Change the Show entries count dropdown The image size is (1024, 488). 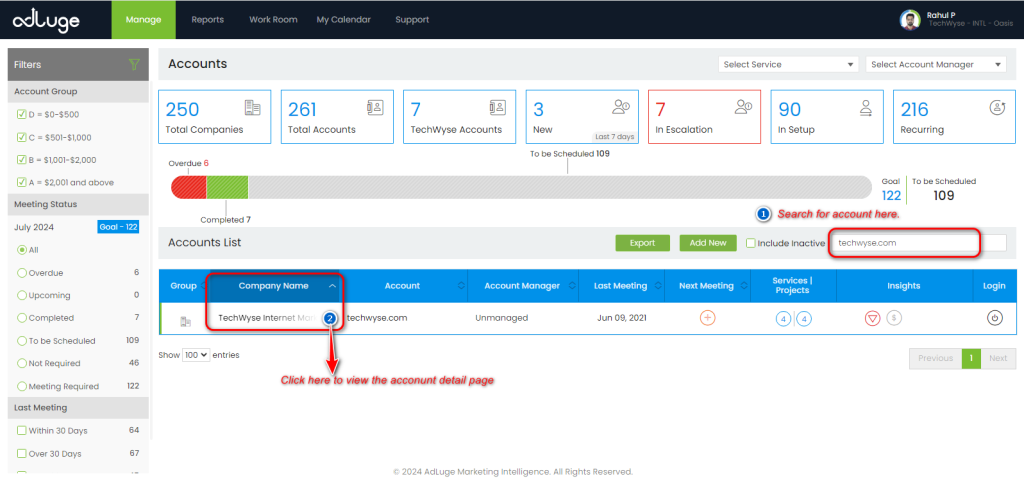(196, 355)
